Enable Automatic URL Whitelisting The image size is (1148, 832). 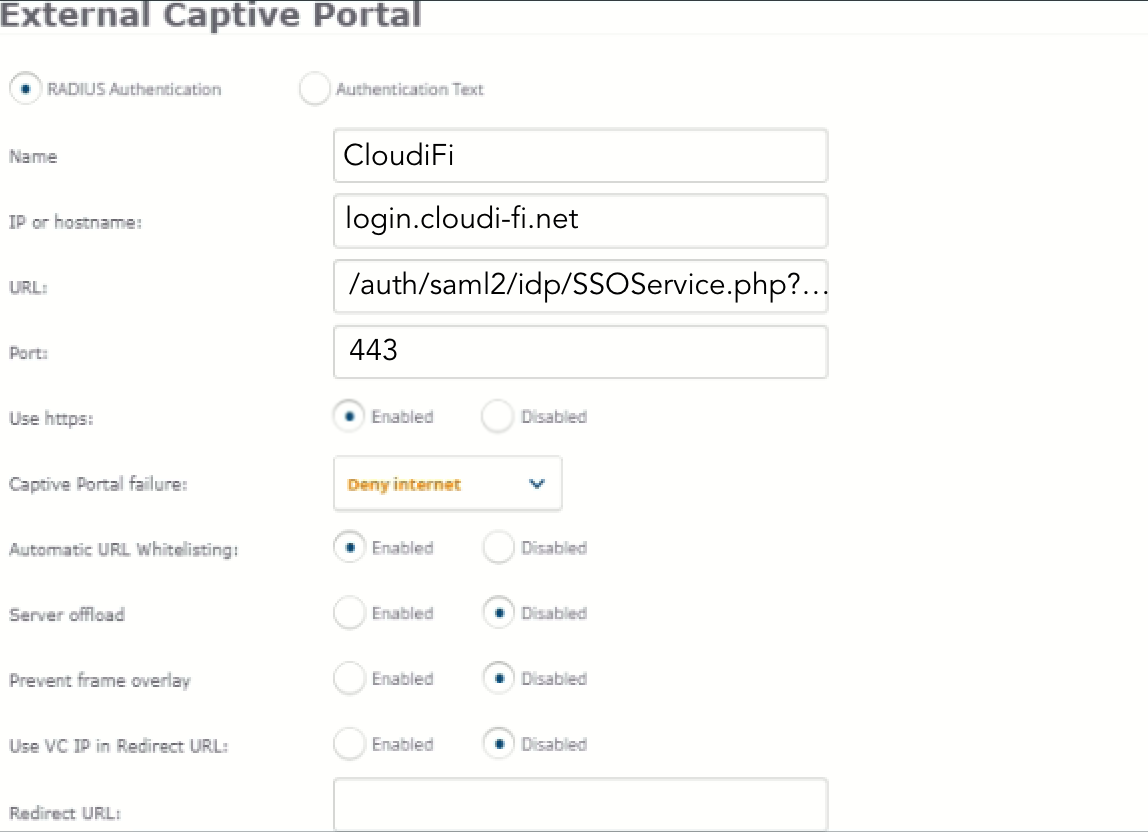[348, 547]
